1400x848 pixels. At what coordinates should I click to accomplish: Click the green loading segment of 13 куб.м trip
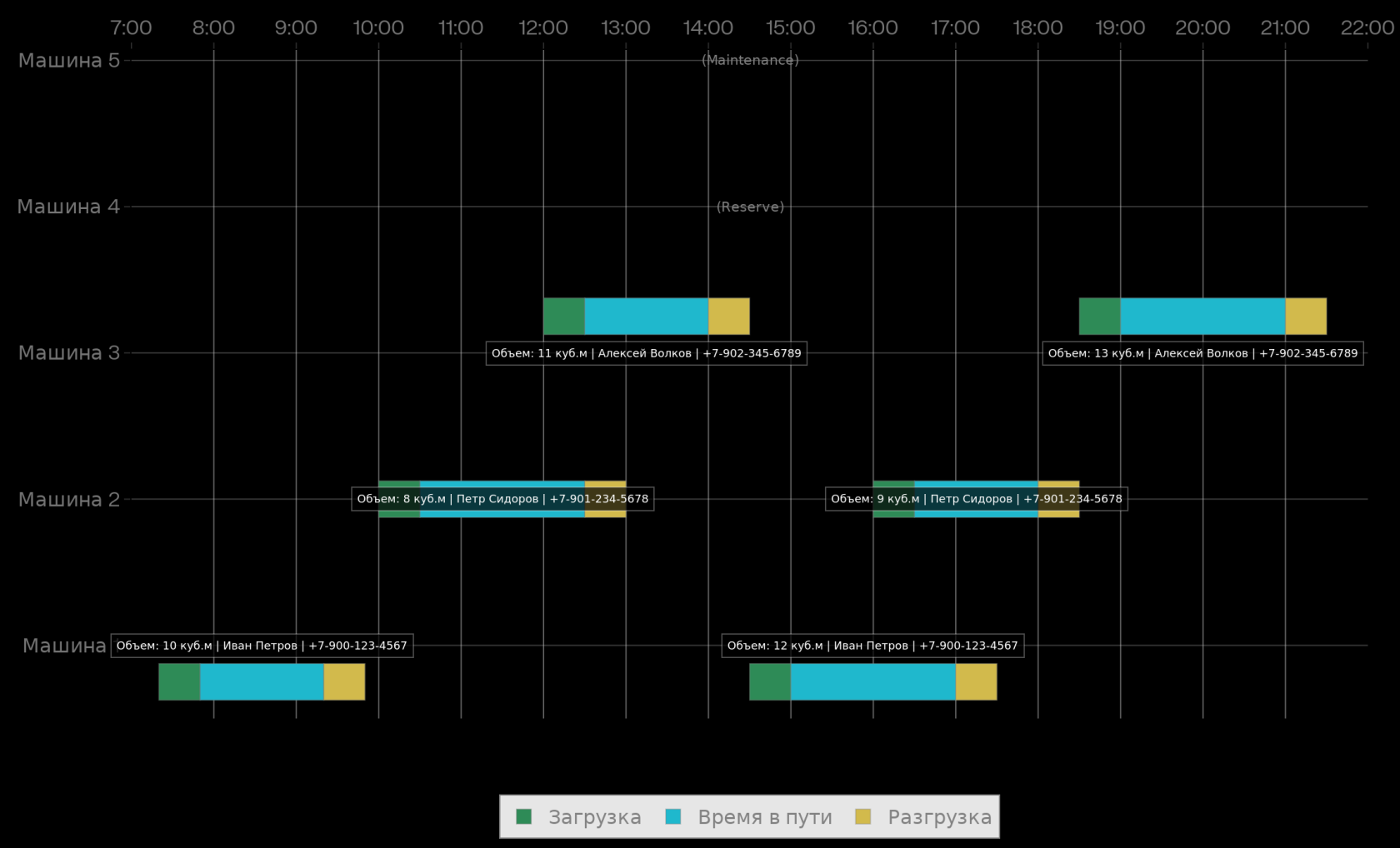1099,317
